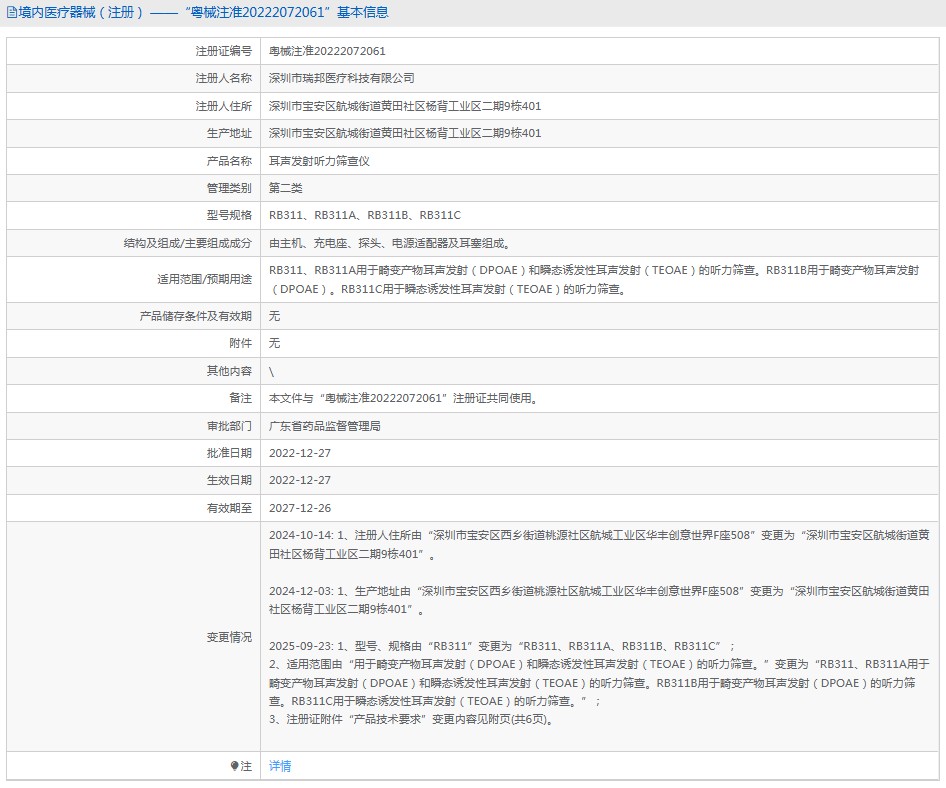Click the marker icon next to 注
Screen dimensions: 946x788
tap(235, 766)
